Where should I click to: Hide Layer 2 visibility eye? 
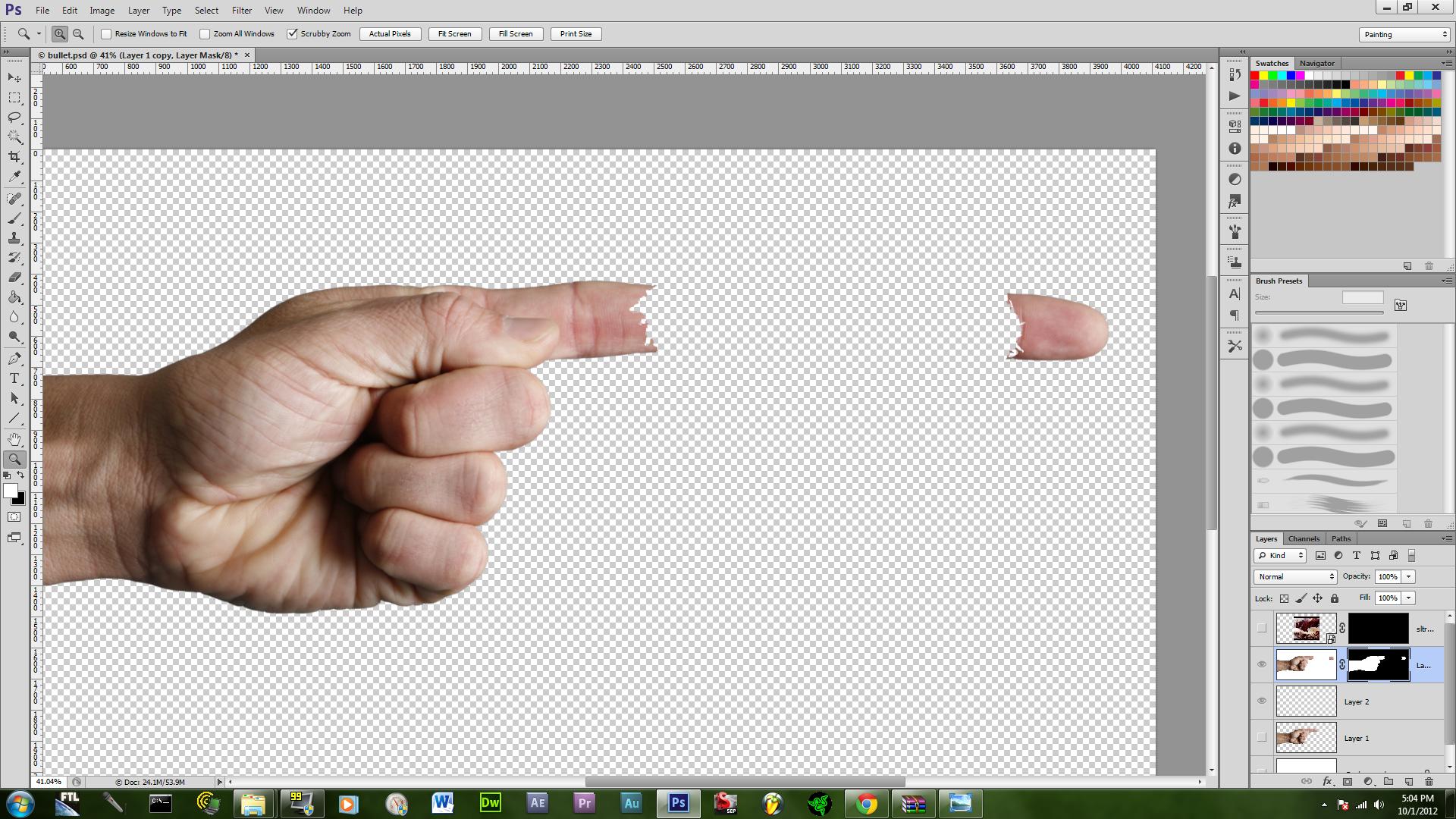coord(1262,701)
